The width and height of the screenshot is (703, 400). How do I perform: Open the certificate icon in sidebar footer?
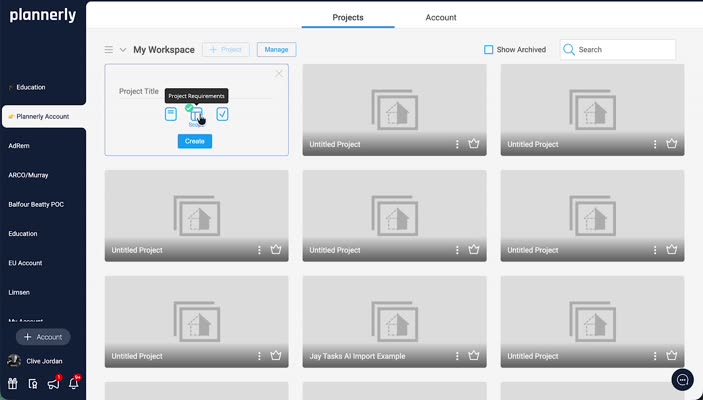click(x=33, y=384)
